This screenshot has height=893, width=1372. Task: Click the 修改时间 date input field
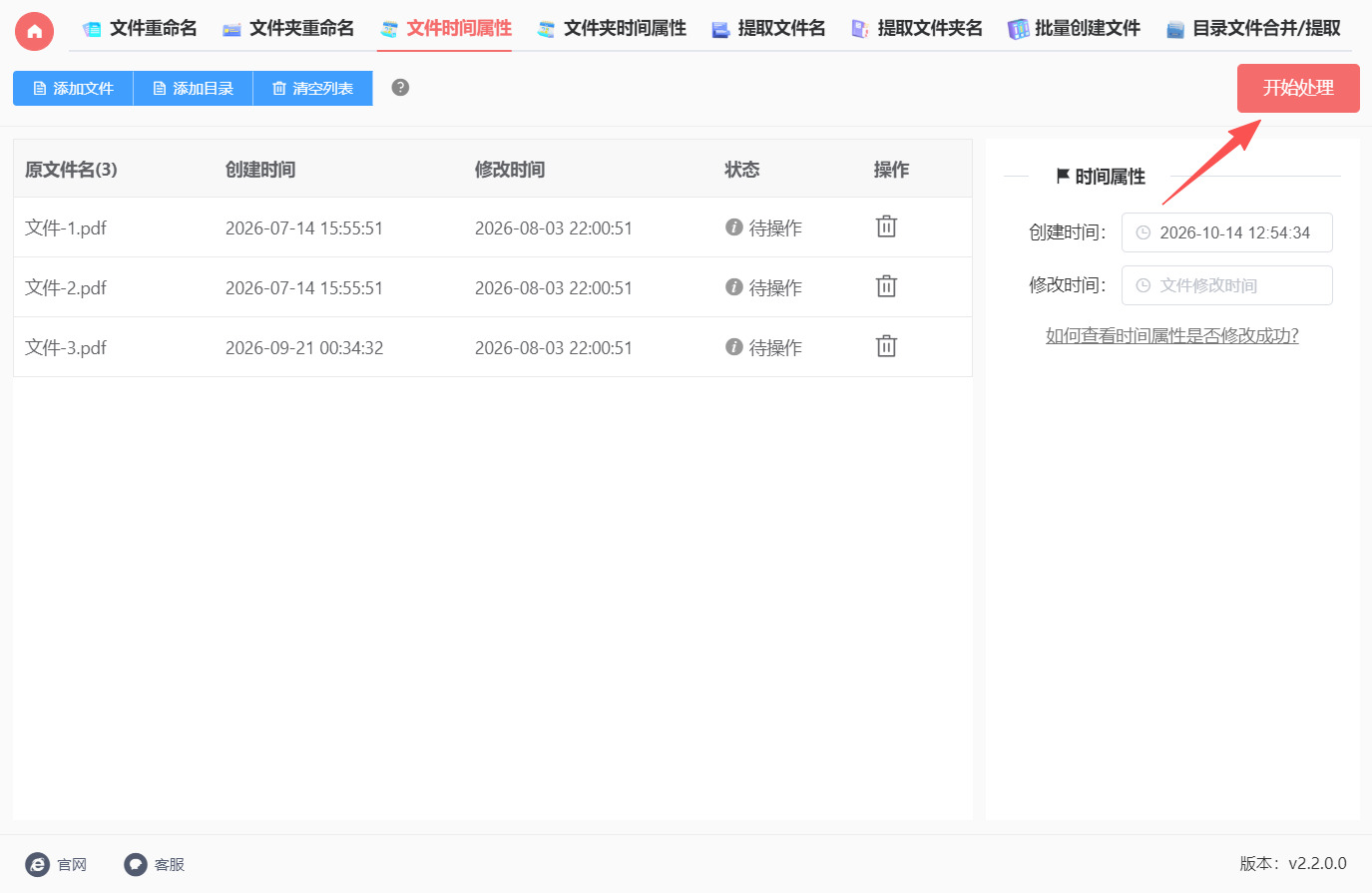point(1226,285)
